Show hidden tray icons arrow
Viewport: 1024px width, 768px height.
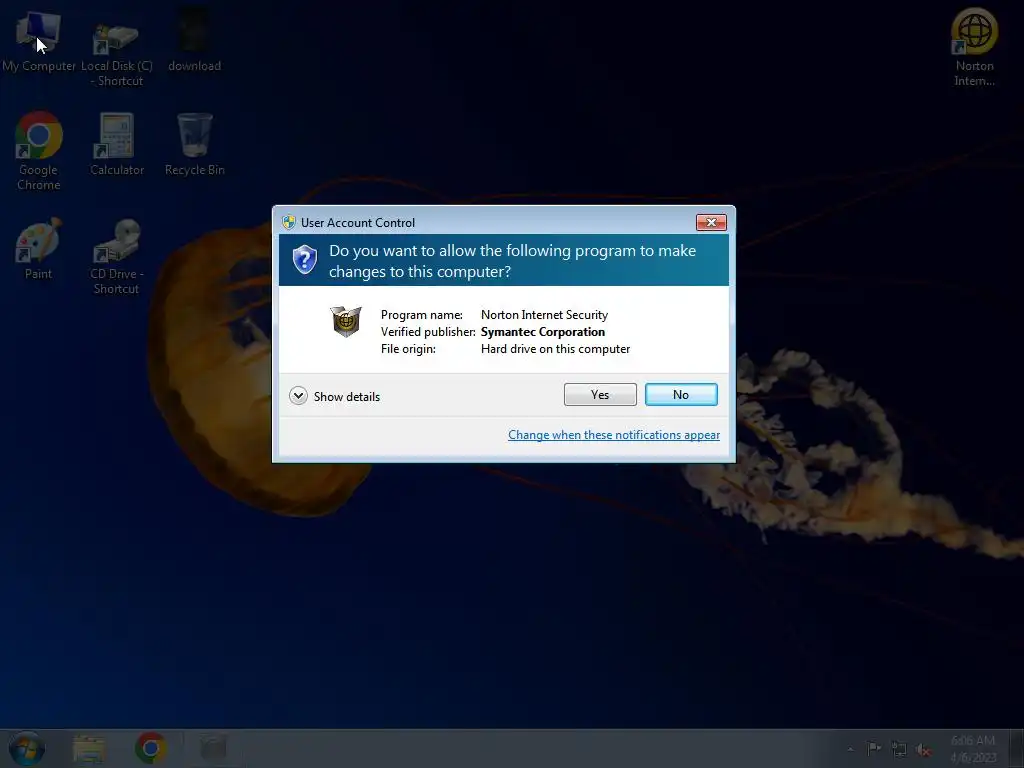coord(850,750)
